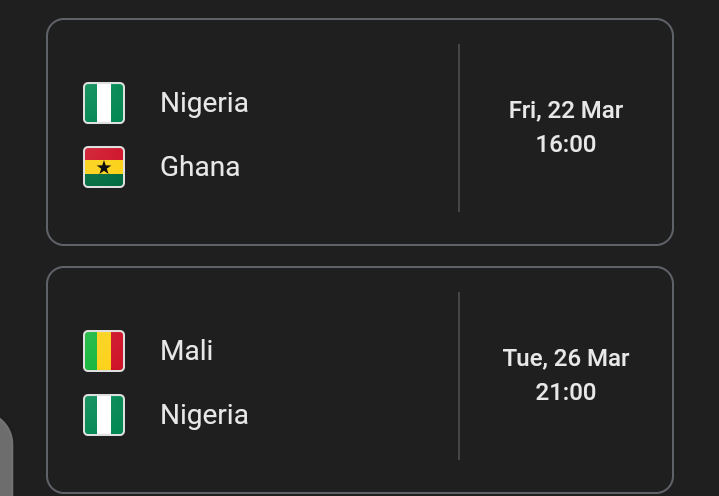The image size is (719, 496).
Task: Select the Ghana team name
Action: point(200,167)
